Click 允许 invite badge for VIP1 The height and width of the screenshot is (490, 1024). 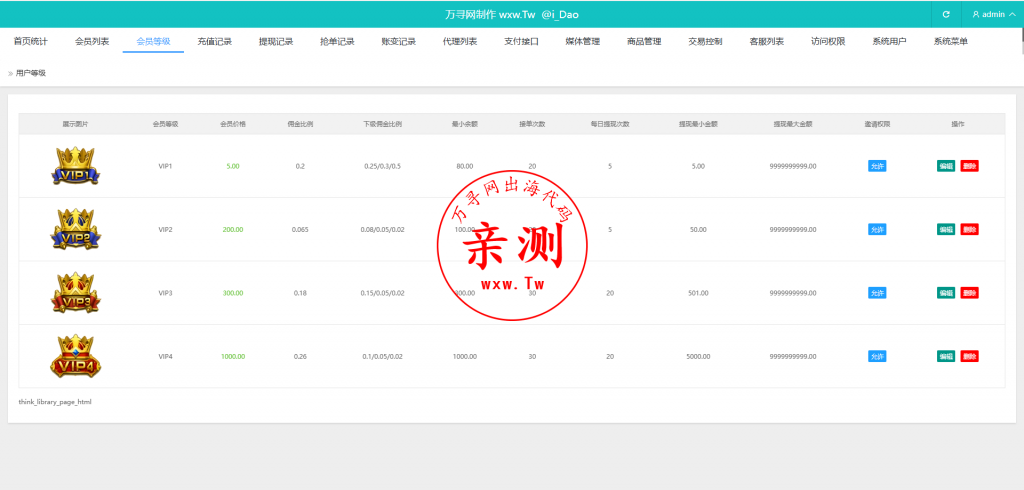pyautogui.click(x=877, y=166)
